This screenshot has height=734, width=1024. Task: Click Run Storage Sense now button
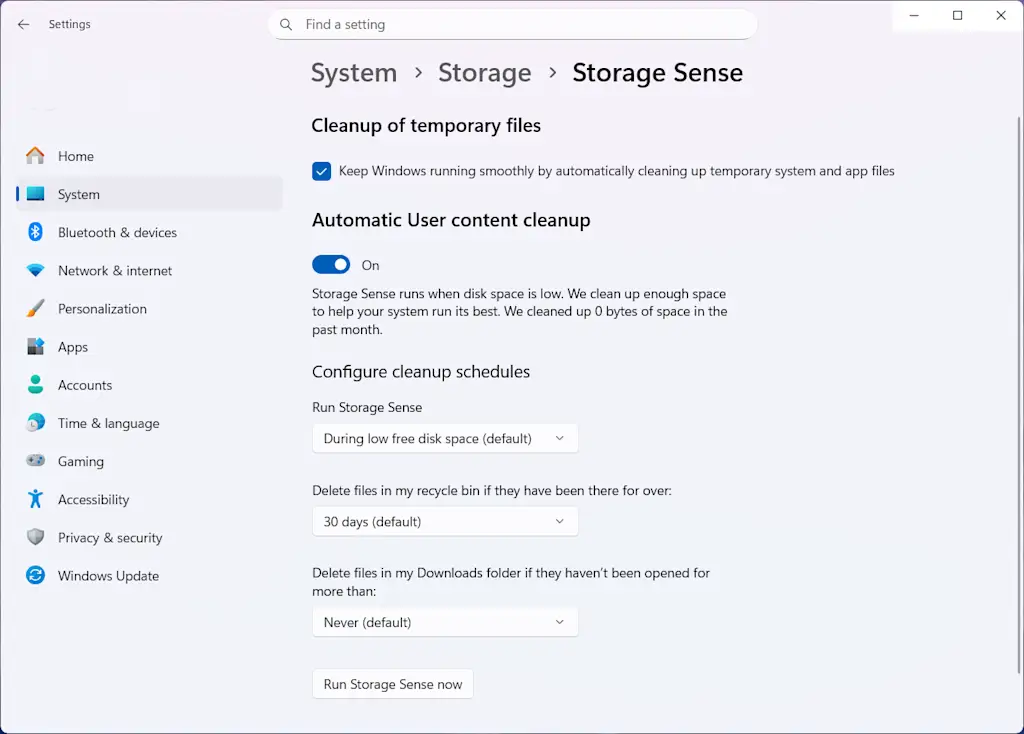(393, 684)
